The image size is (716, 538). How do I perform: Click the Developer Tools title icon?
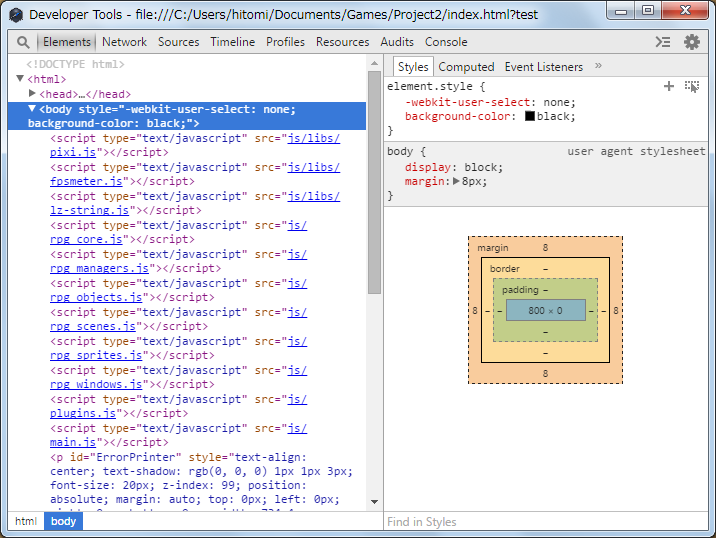pyautogui.click(x=16, y=15)
